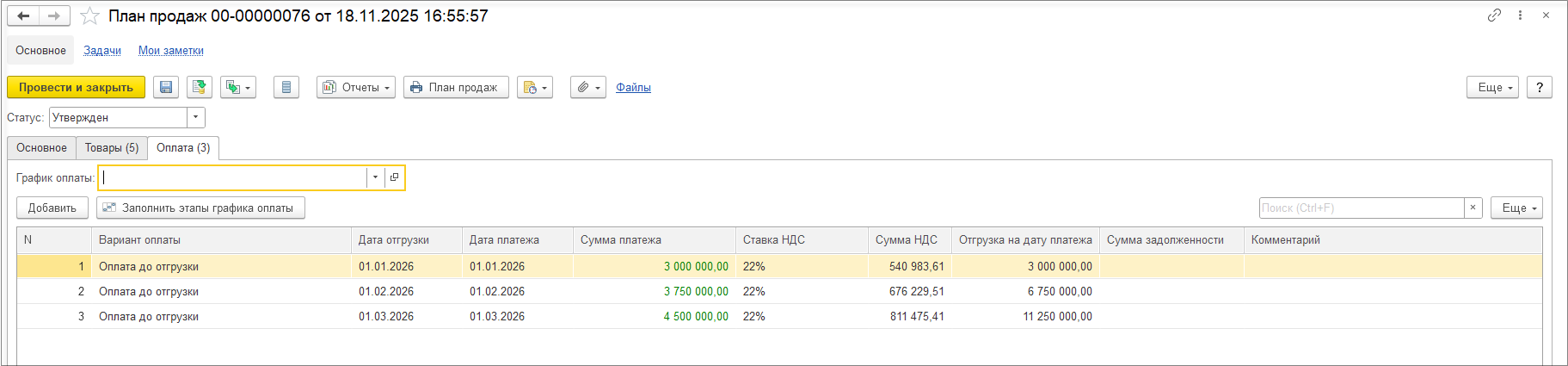The height and width of the screenshot is (366, 1568).
Task: Open the create-based-on icon menu
Action: 238,87
